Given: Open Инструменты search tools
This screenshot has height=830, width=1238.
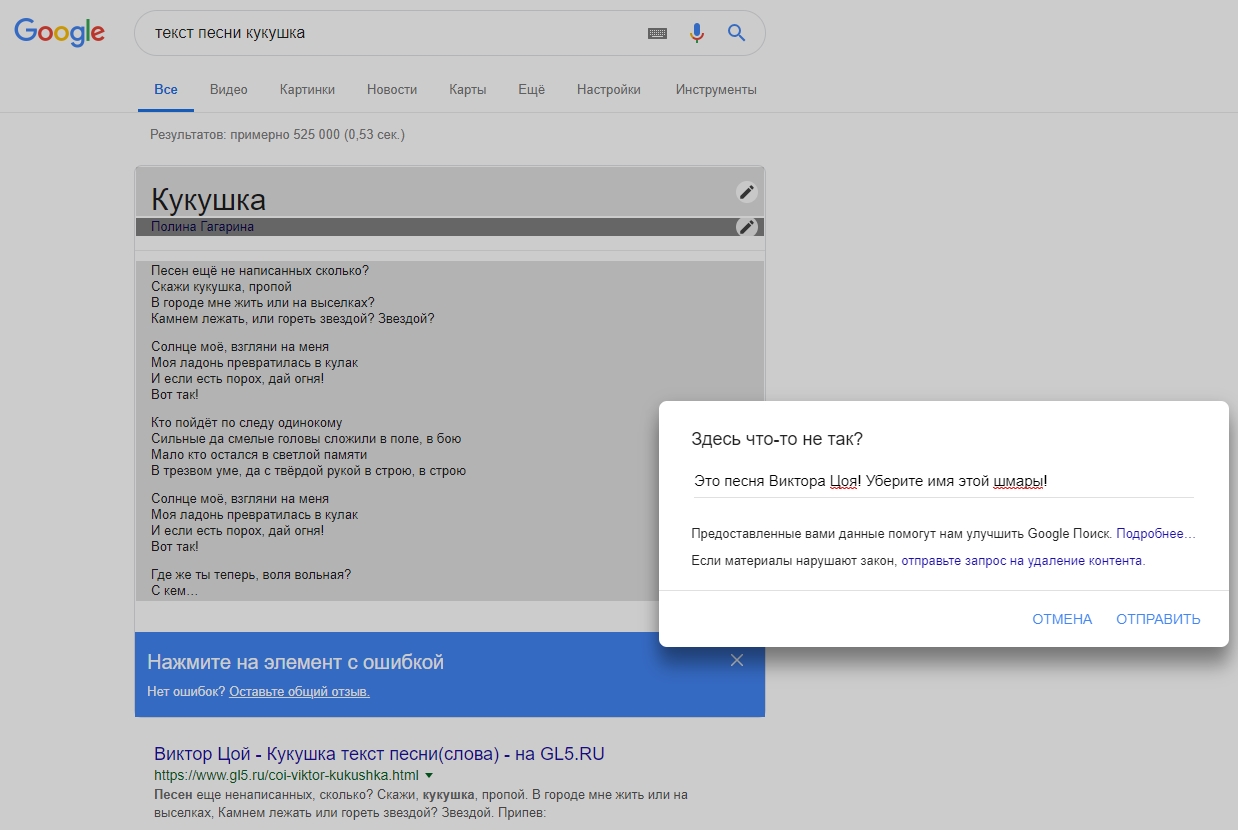Looking at the screenshot, I should point(716,89).
